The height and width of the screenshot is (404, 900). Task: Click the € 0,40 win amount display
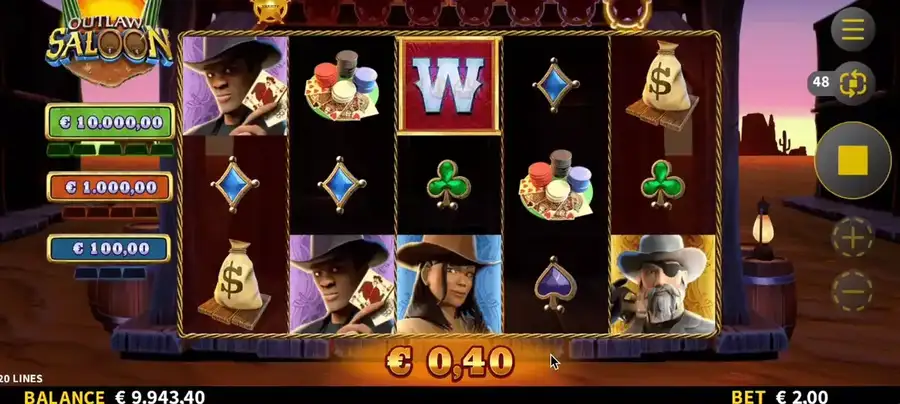(449, 362)
